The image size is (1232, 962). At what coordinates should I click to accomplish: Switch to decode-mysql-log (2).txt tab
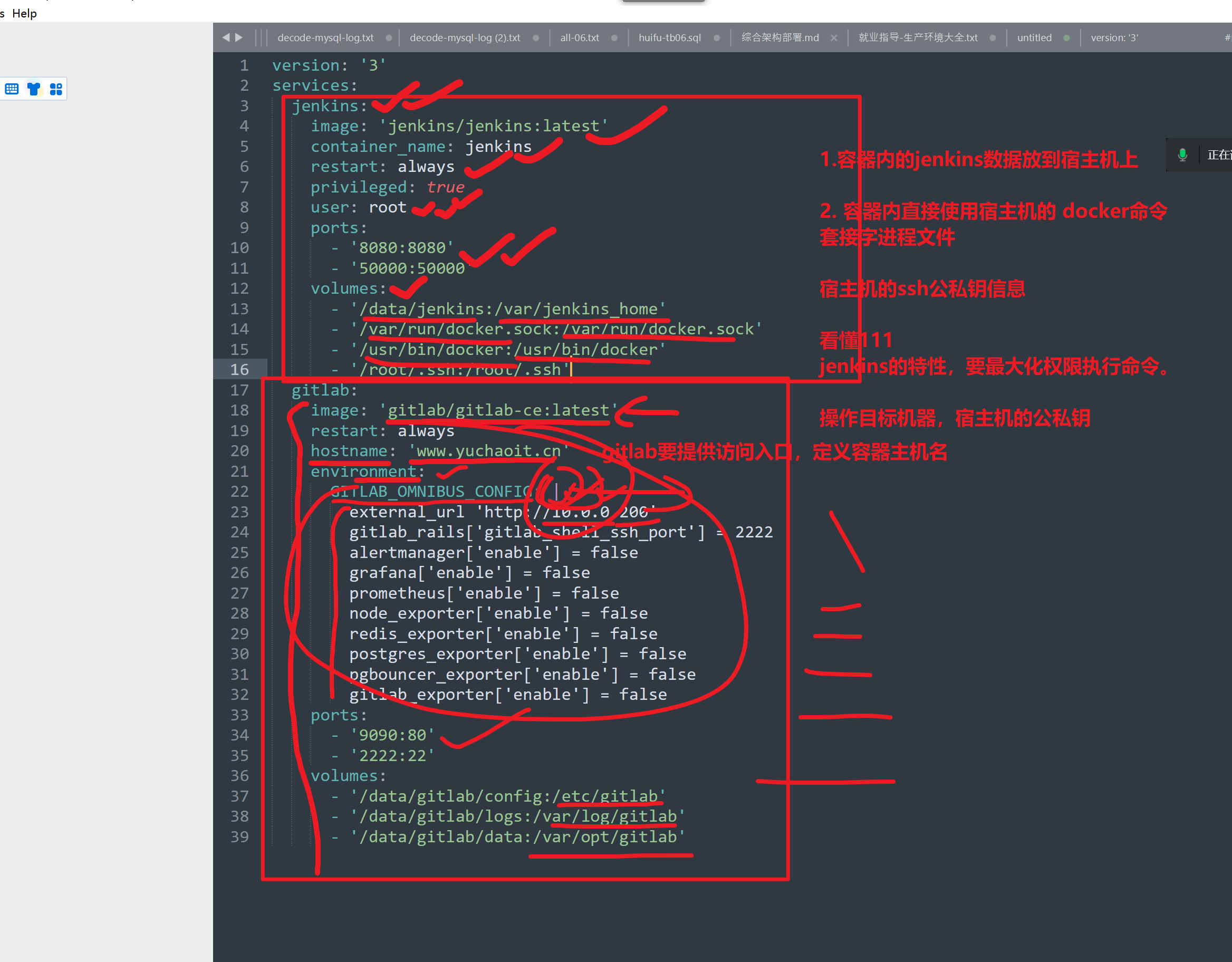coord(465,38)
